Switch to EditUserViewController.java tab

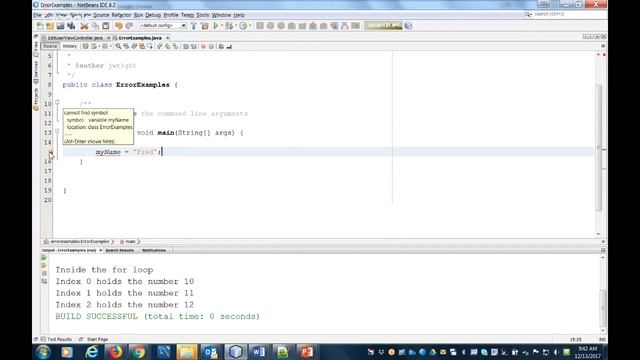pyautogui.click(x=75, y=38)
